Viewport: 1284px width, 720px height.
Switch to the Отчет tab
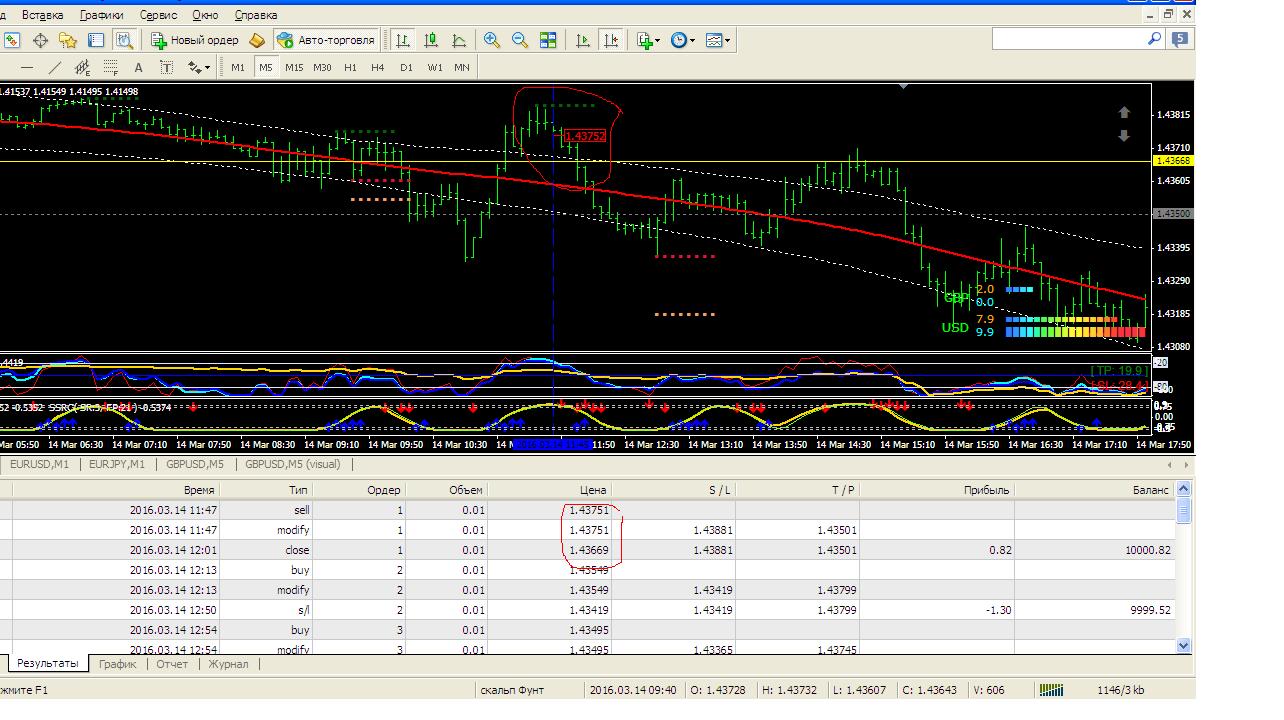coord(172,664)
